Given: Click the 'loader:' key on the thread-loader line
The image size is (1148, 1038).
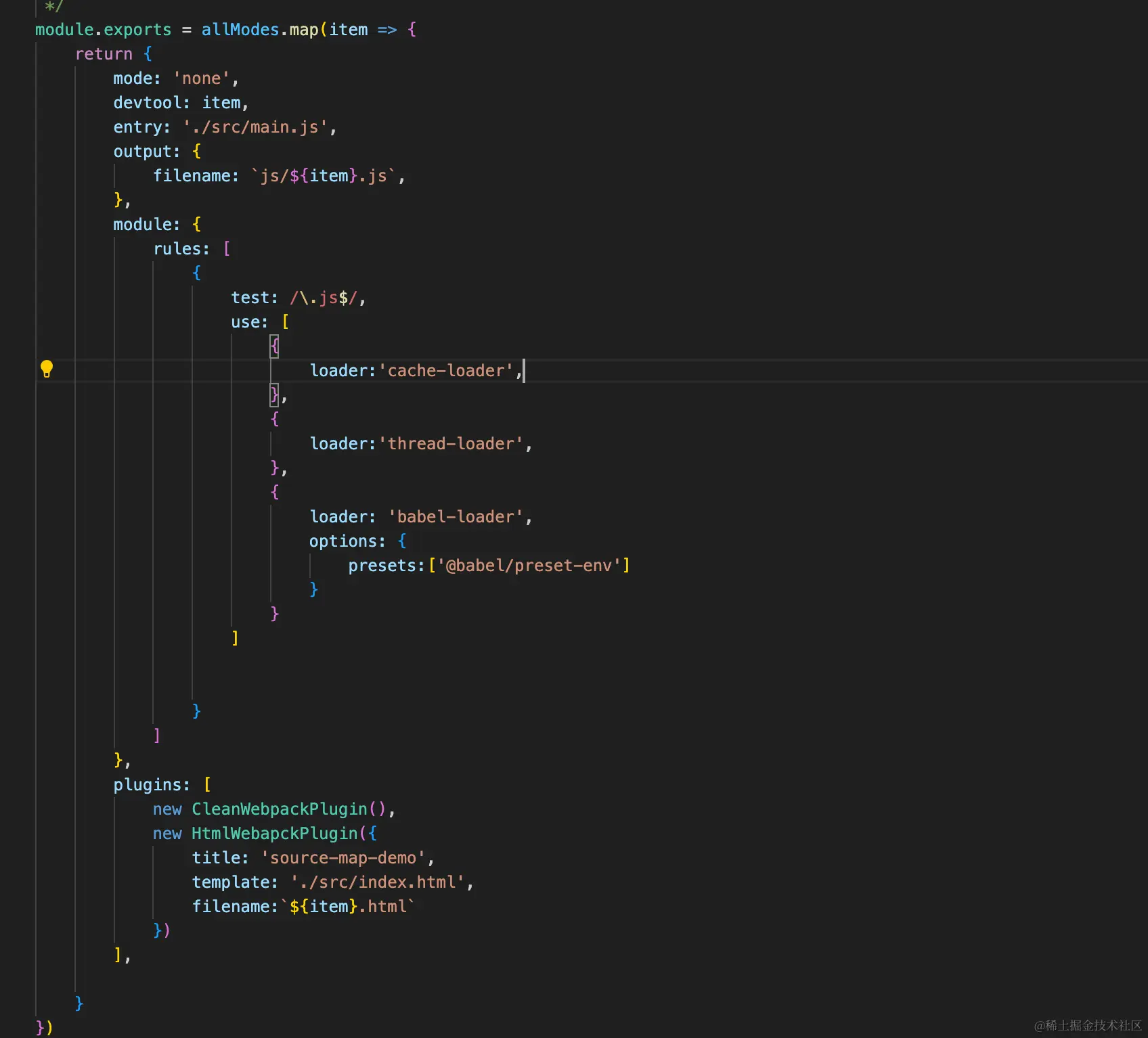Looking at the screenshot, I should [x=343, y=444].
